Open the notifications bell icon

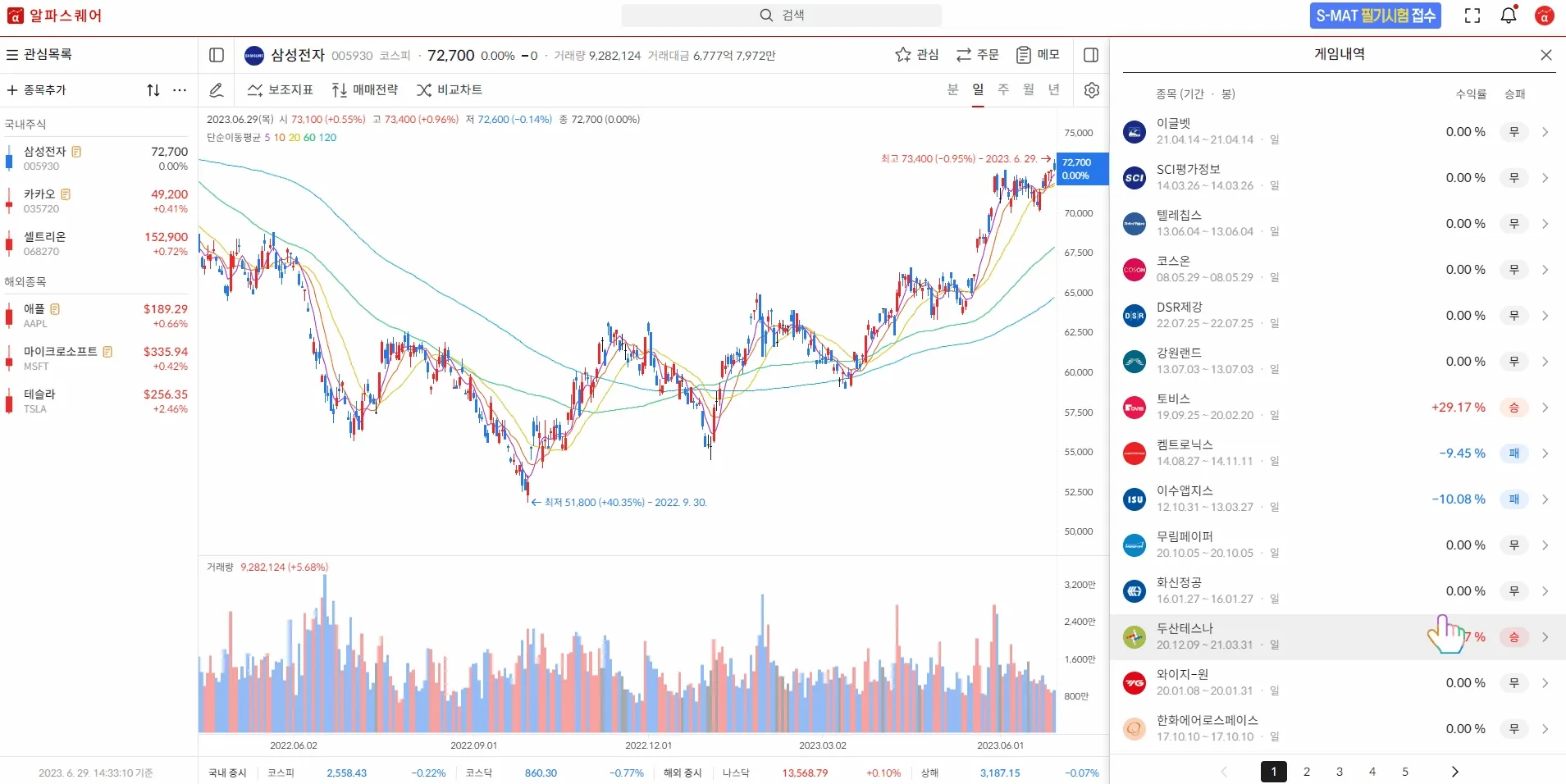(x=1509, y=15)
